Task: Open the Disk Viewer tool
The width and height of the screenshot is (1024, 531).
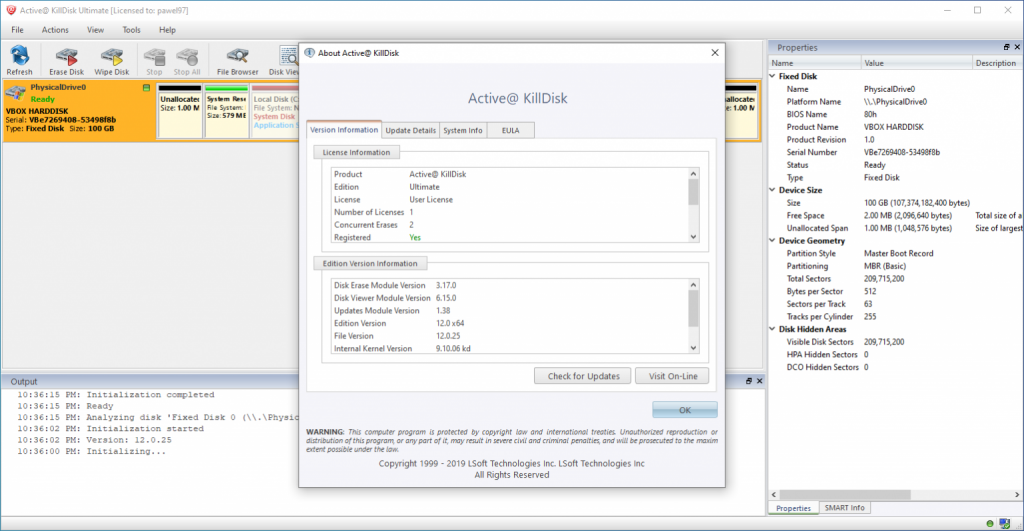Action: click(283, 61)
